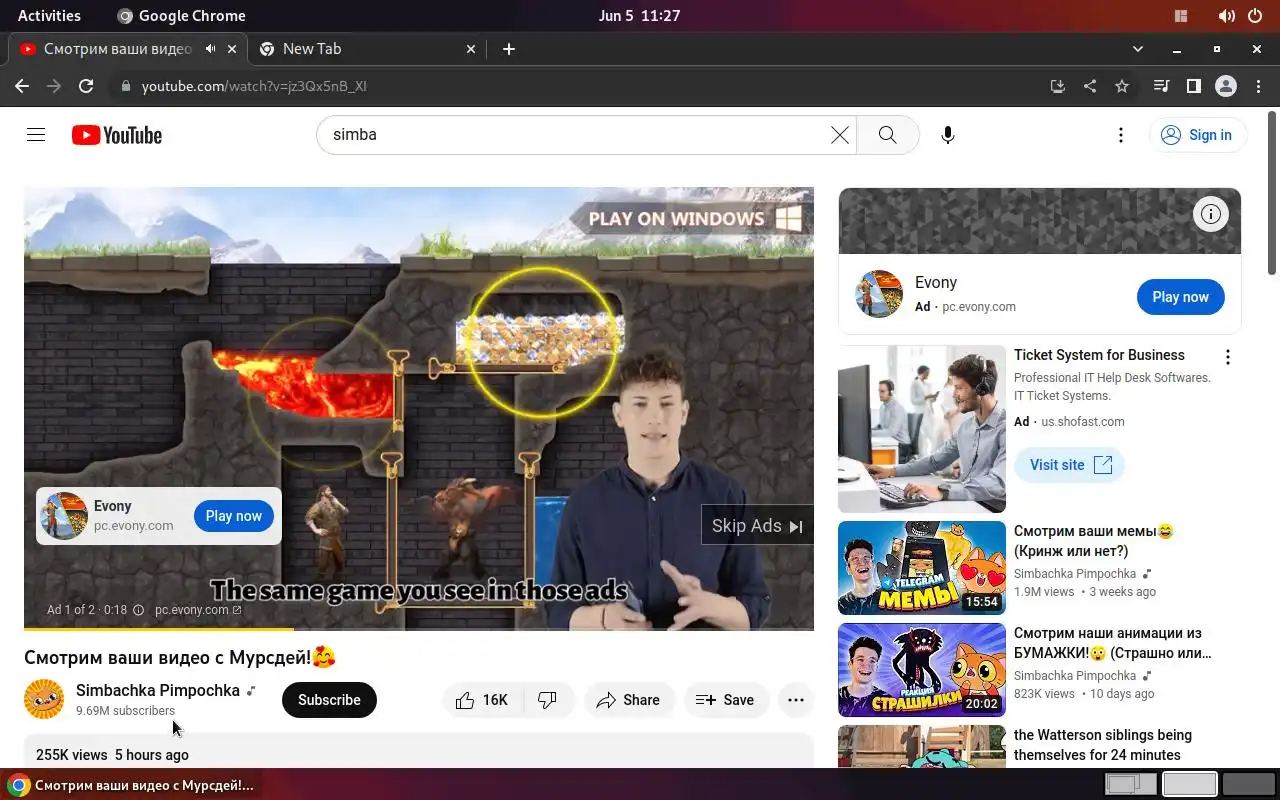Dislike the video with thumbs down

(x=548, y=700)
